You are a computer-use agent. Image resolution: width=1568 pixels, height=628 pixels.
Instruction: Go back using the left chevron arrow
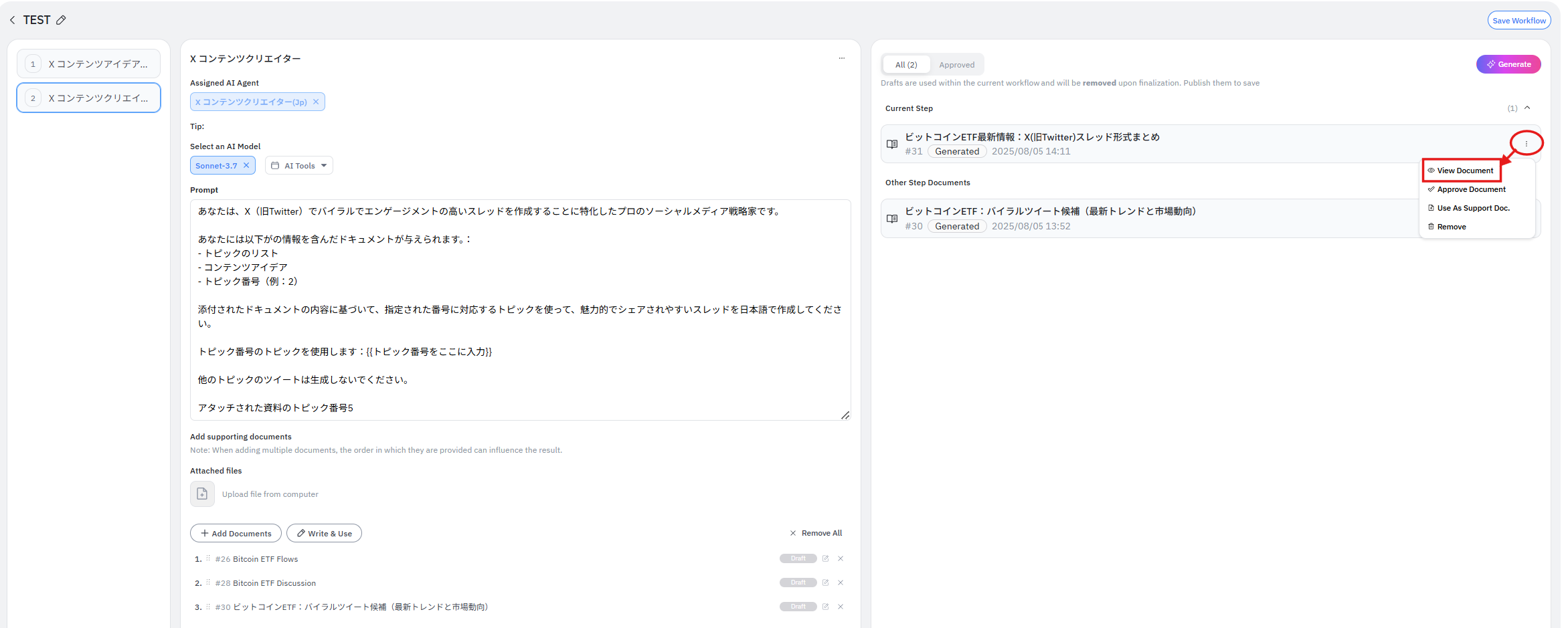tap(13, 20)
